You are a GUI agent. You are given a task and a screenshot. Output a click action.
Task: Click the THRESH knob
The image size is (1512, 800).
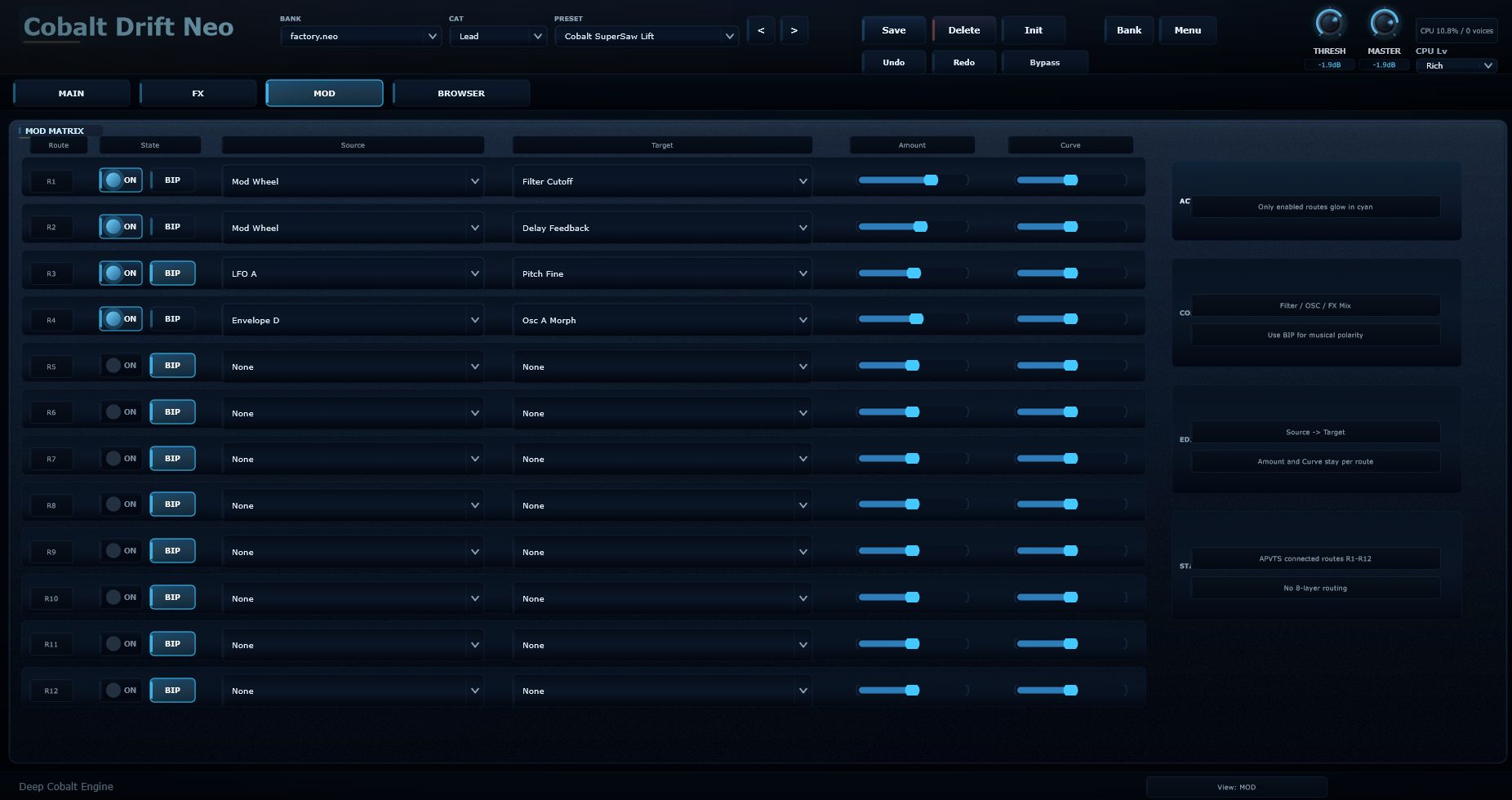pyautogui.click(x=1329, y=24)
